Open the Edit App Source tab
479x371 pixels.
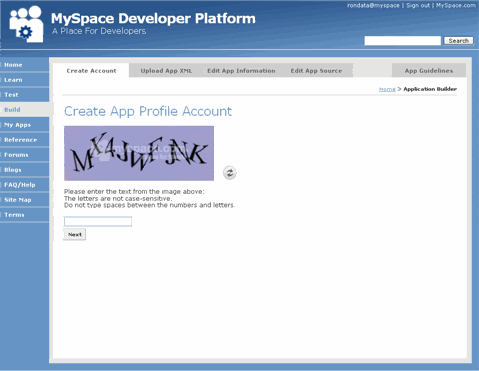click(x=316, y=71)
